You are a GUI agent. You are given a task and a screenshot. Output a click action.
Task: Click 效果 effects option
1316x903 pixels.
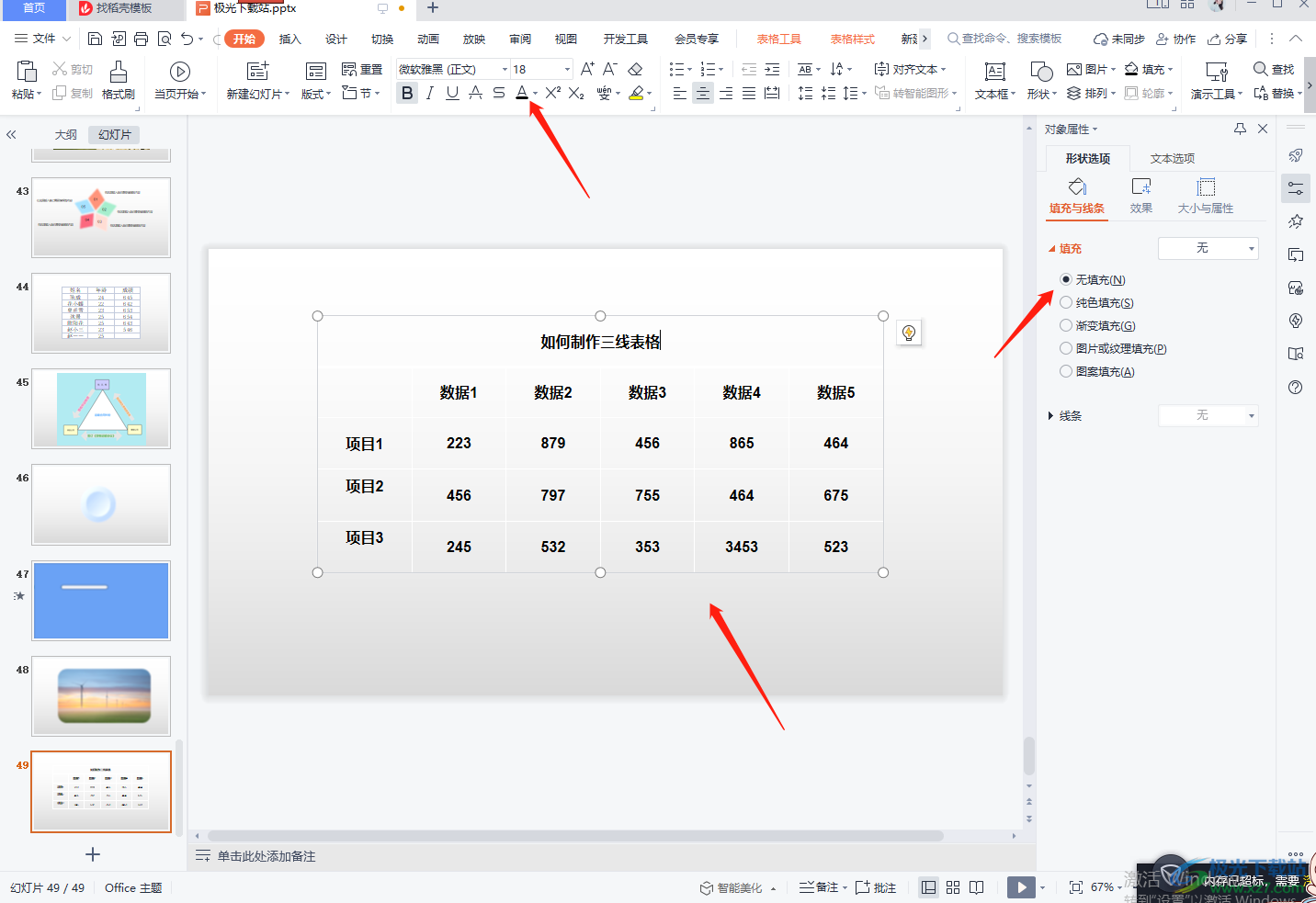(1141, 197)
